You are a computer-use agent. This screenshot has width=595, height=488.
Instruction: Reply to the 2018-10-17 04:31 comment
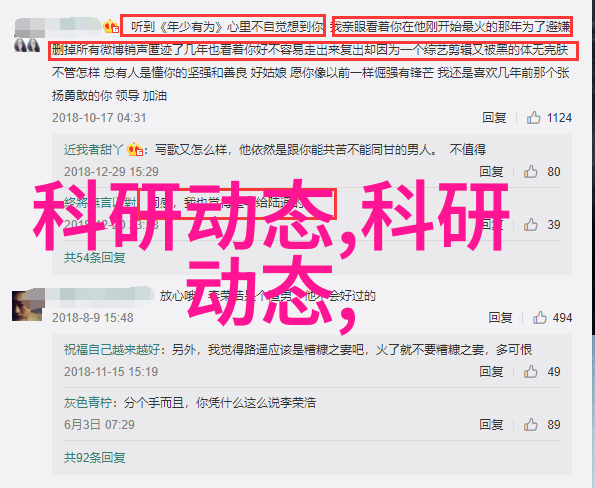pos(494,118)
